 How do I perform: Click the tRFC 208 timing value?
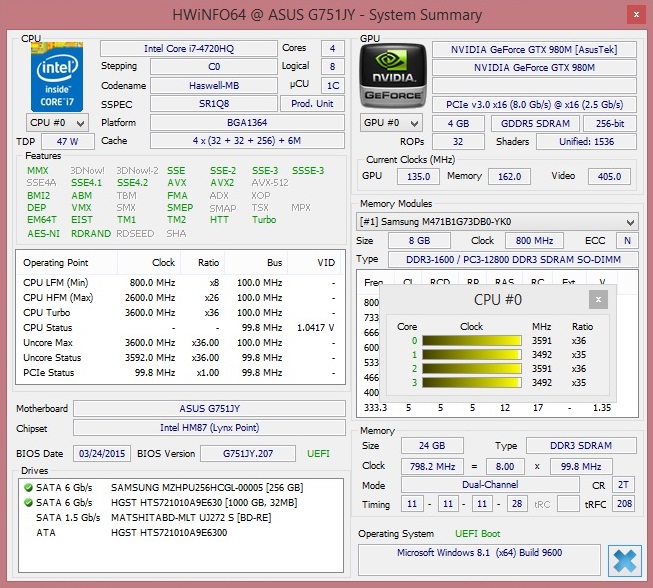click(623, 504)
